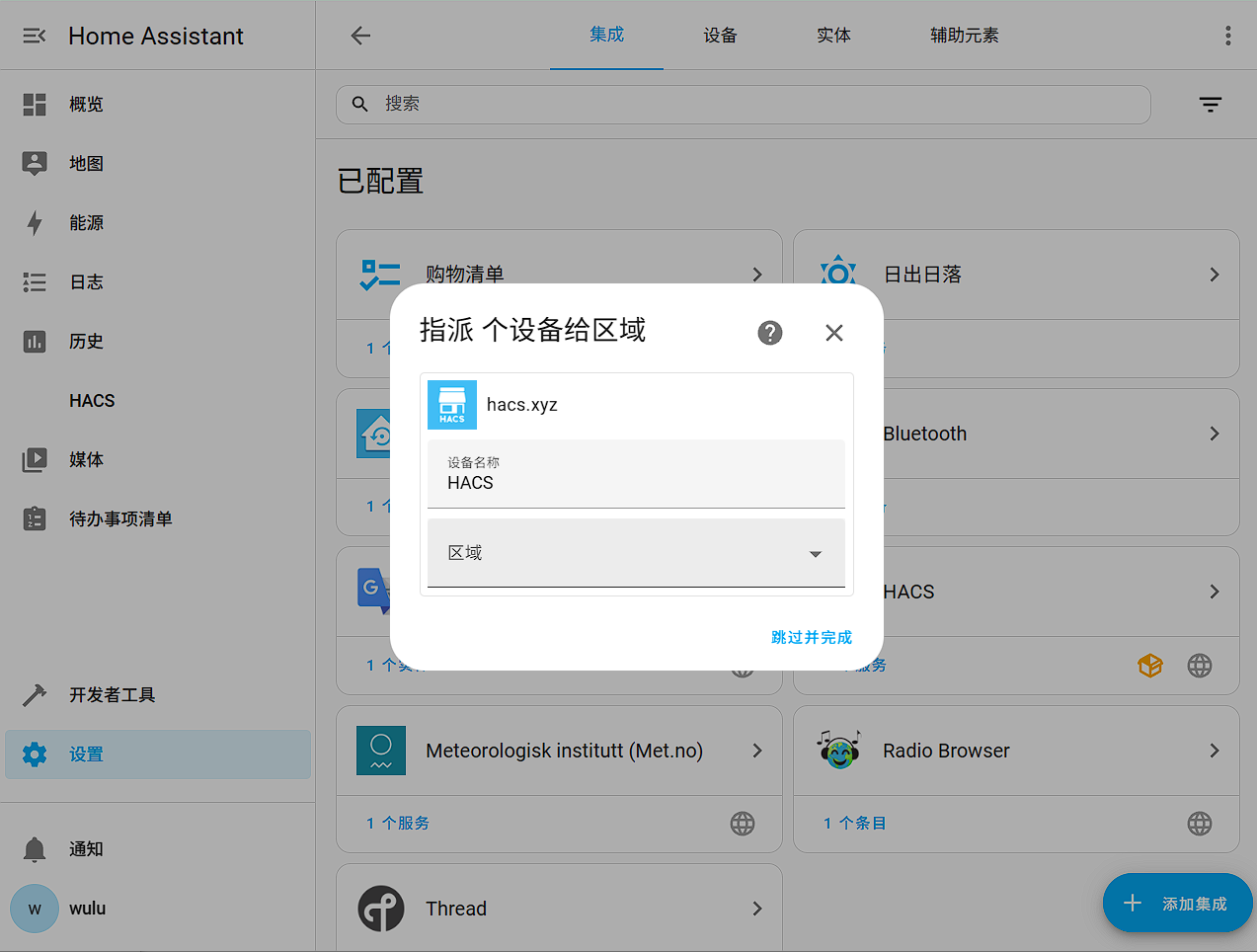Open the 地图 map icon
This screenshot has width=1257, height=952.
(35, 163)
